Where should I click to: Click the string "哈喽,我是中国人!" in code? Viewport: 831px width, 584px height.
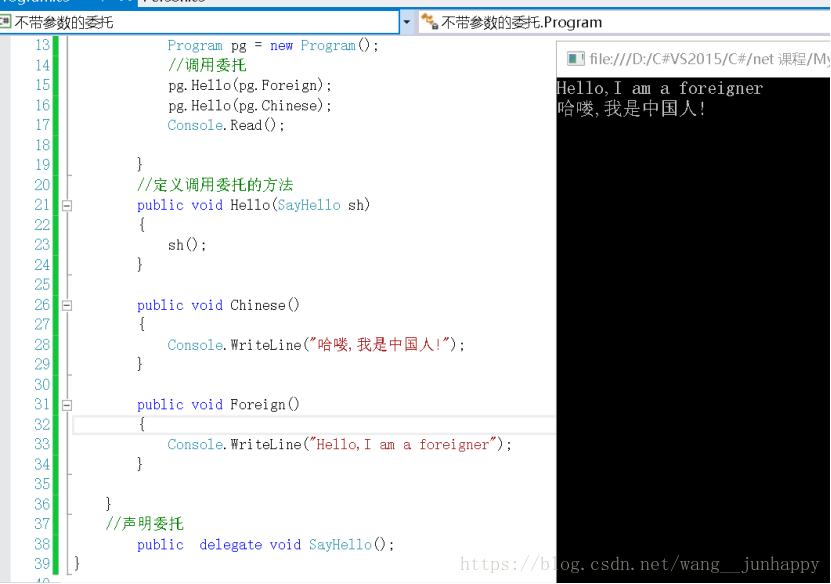[x=381, y=344]
